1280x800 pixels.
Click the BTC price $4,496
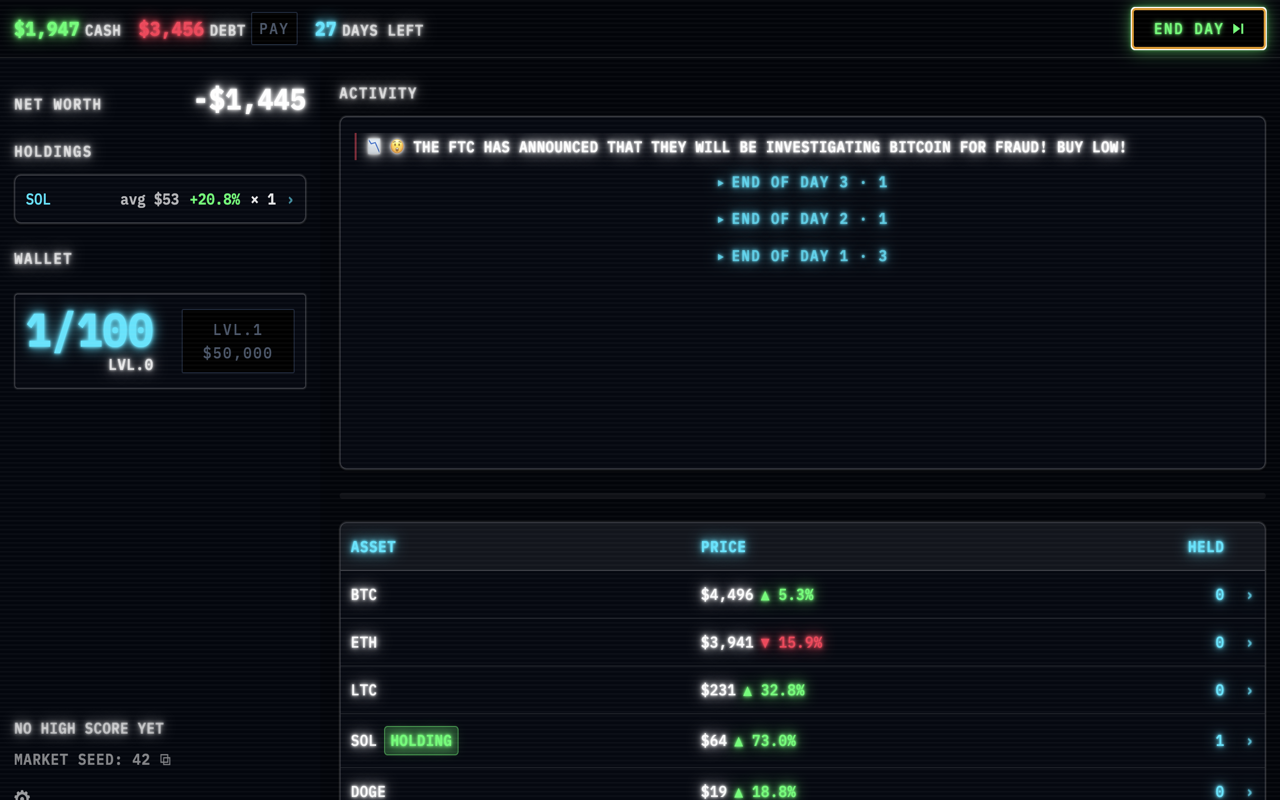(727, 595)
